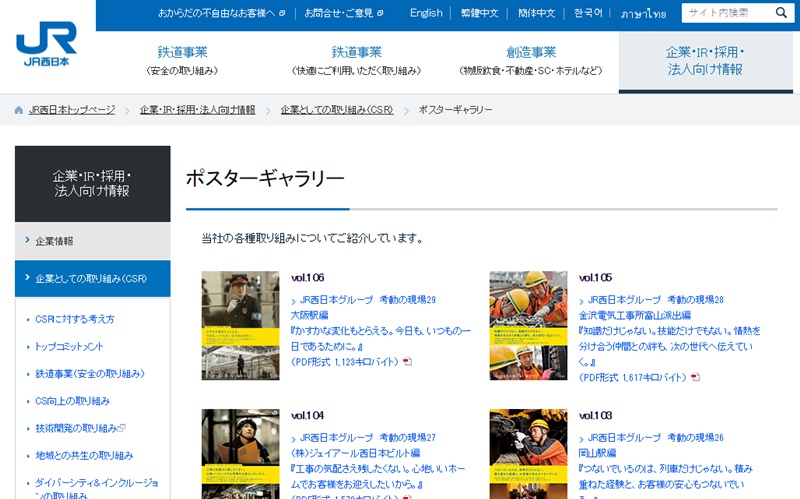Image resolution: width=800 pixels, height=499 pixels.
Task: Open vol.106 poster thumbnail
Action: click(x=240, y=326)
